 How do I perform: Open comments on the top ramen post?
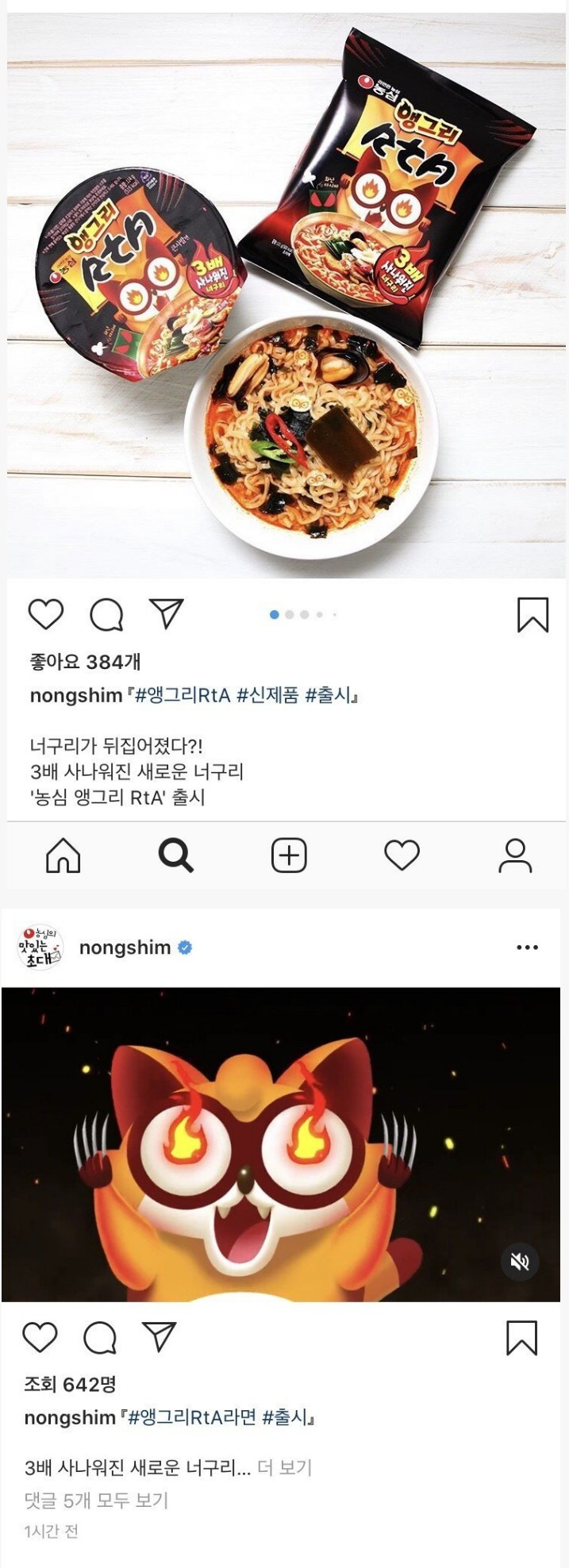tap(106, 614)
